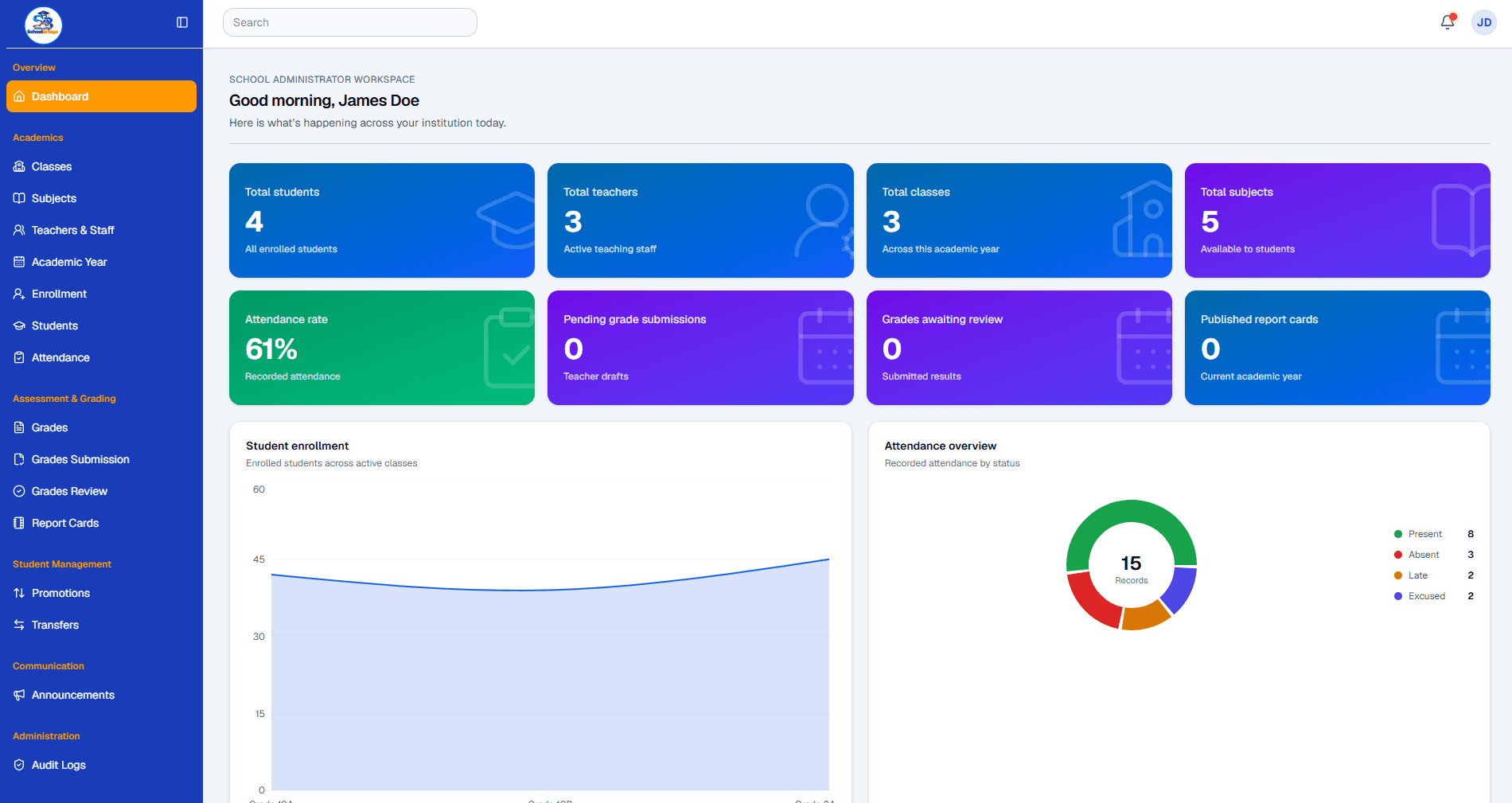Click the Academic Year calendar icon
The height and width of the screenshot is (803, 1512).
click(x=19, y=262)
